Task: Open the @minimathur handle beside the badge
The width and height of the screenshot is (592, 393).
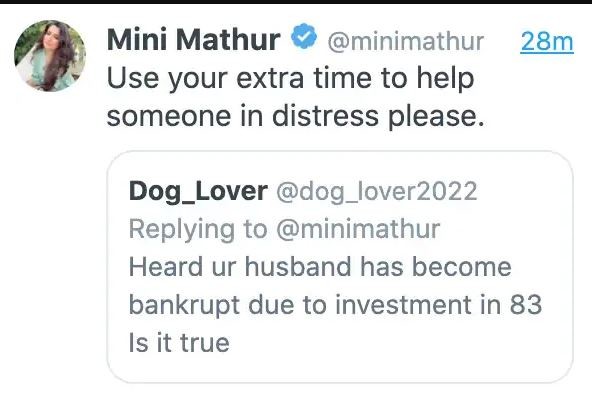Action: (406, 41)
